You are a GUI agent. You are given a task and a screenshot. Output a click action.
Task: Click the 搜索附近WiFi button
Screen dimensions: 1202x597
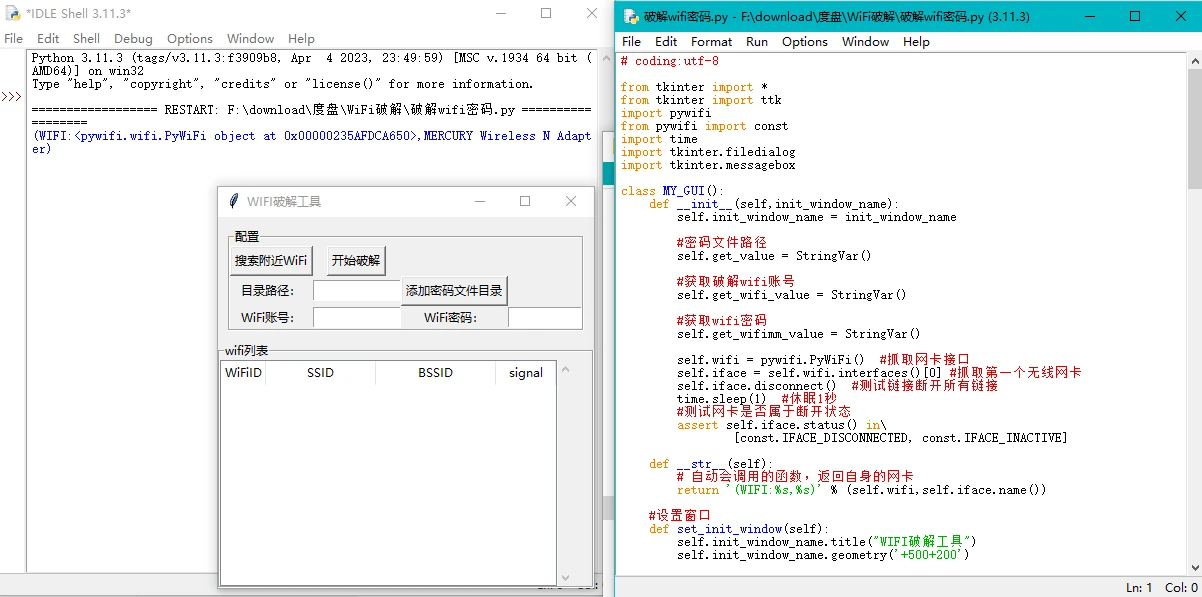pyautogui.click(x=271, y=261)
